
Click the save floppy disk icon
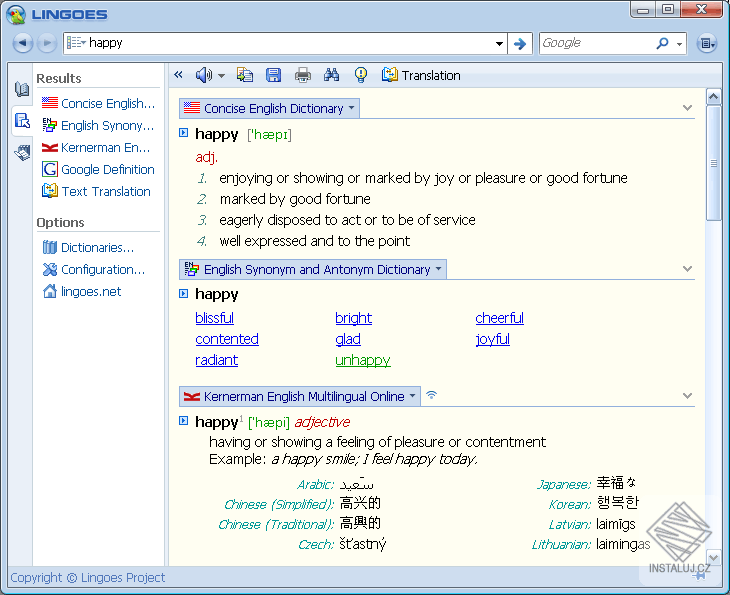[x=273, y=75]
